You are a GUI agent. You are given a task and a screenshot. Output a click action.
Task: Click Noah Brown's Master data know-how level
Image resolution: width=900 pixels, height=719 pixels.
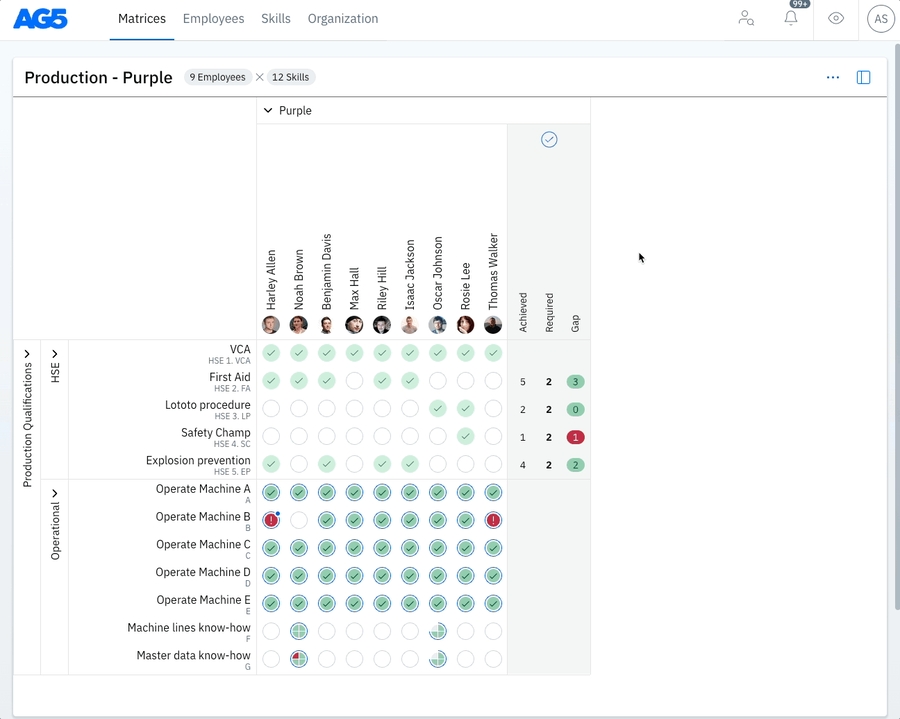pyautogui.click(x=298, y=658)
